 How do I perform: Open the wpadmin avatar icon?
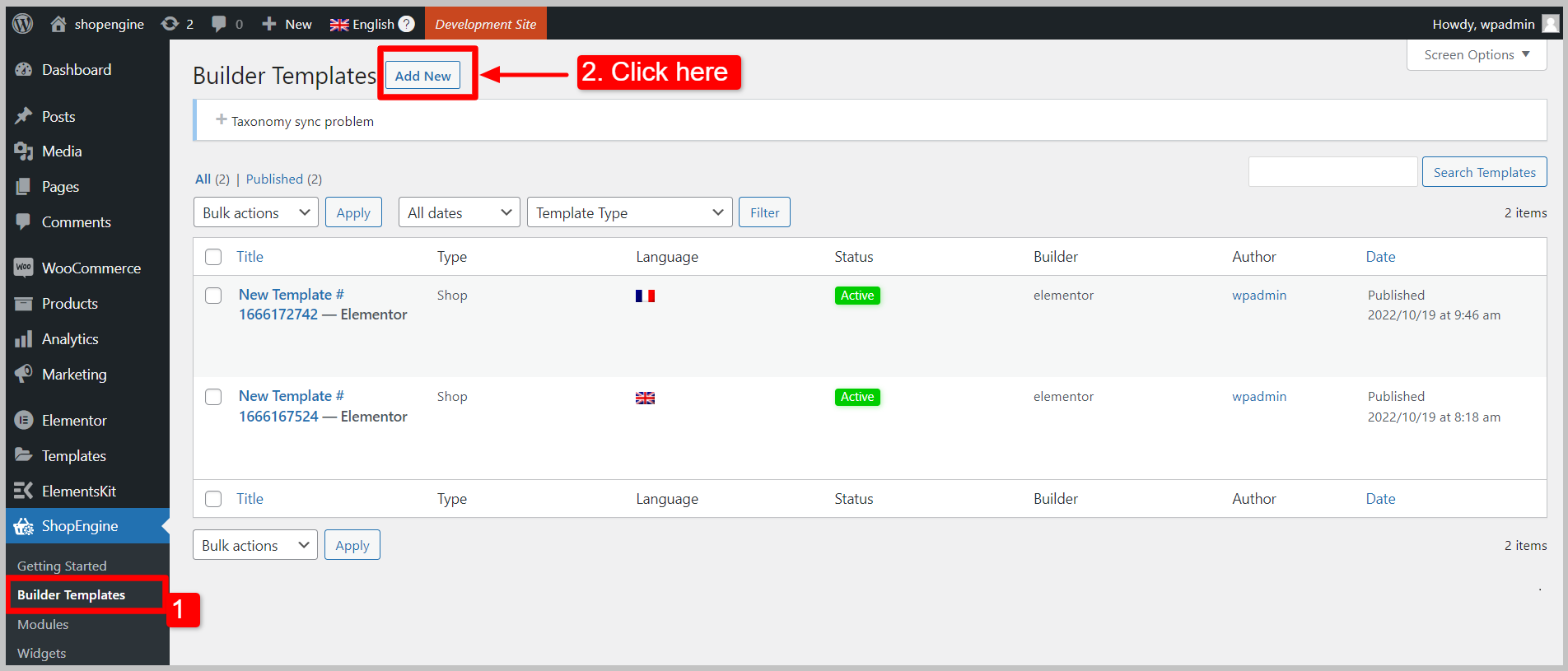[1551, 24]
